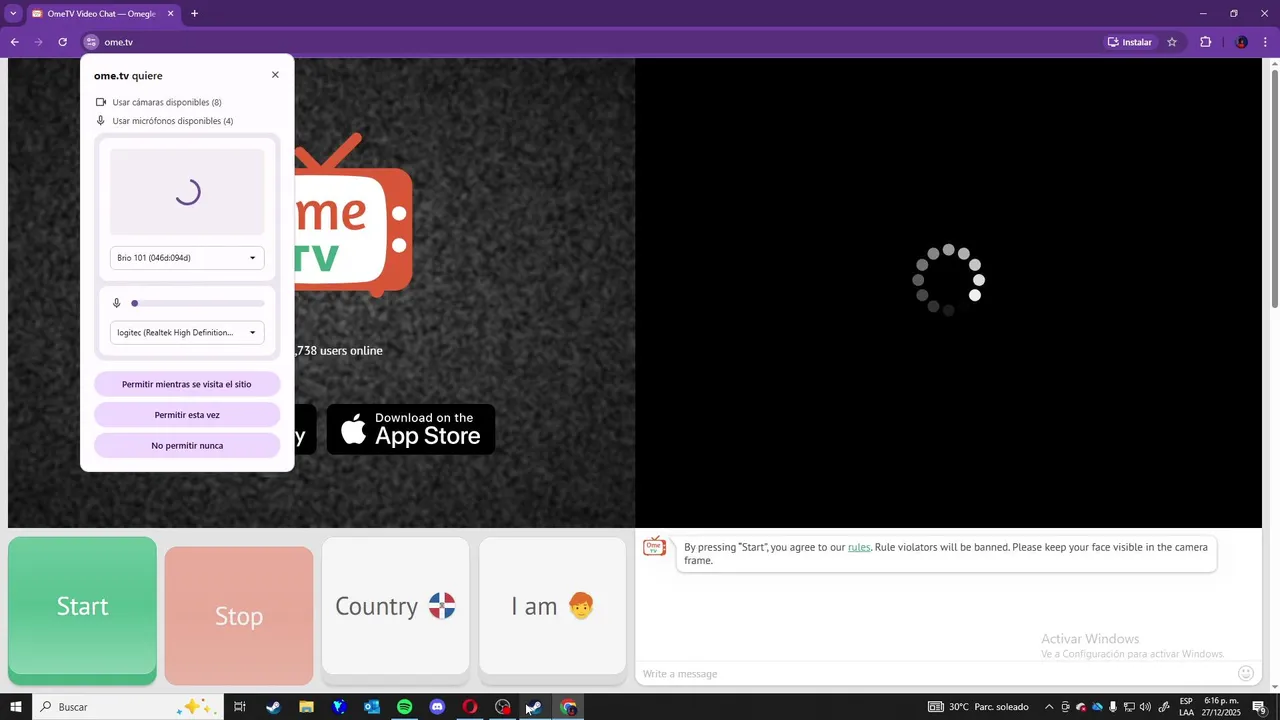Screen dimensions: 1280x720
Task: Open Outlook from the taskbar
Action: pos(372,707)
